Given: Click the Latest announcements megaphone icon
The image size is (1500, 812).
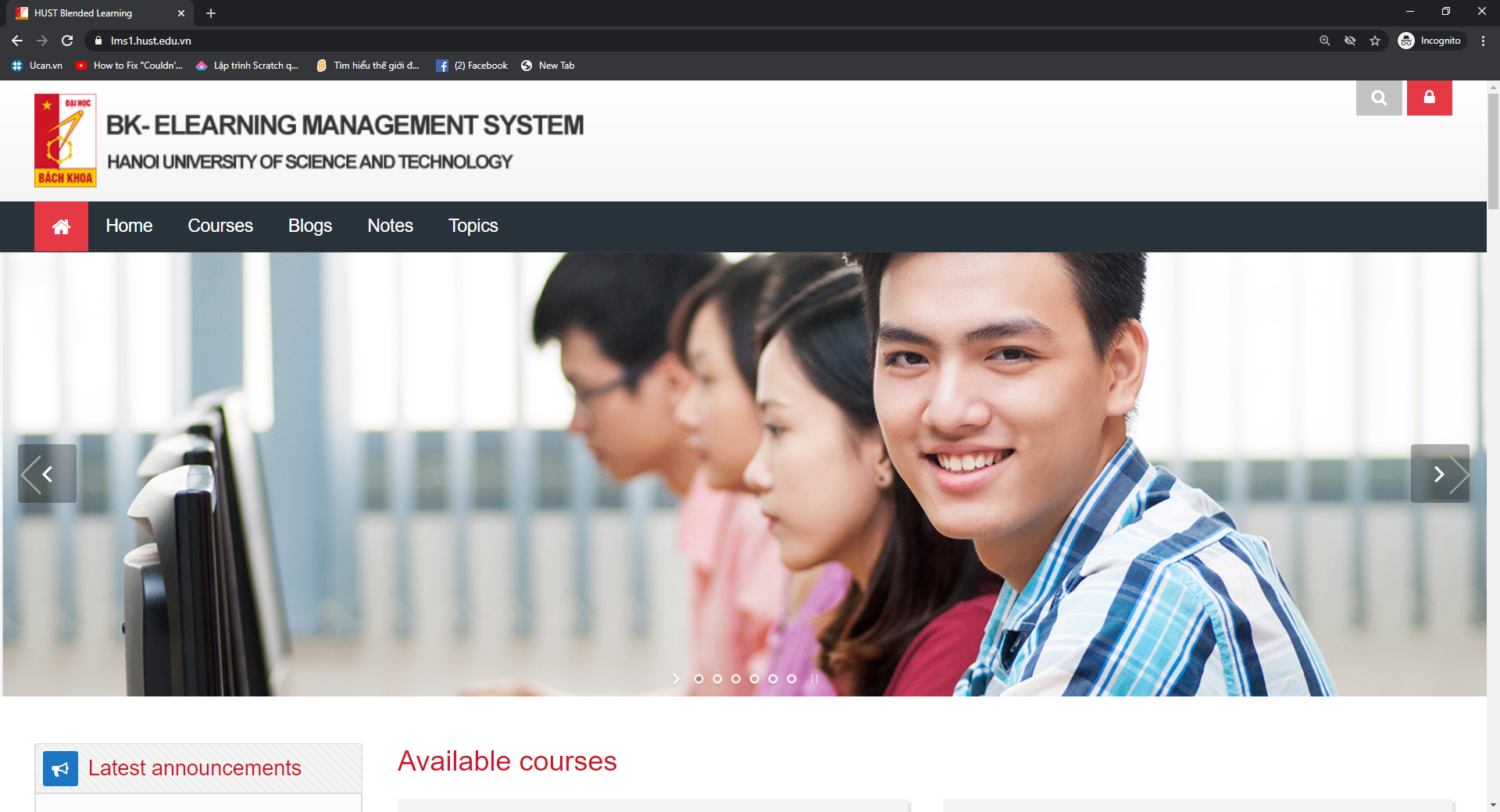Looking at the screenshot, I should [x=60, y=769].
